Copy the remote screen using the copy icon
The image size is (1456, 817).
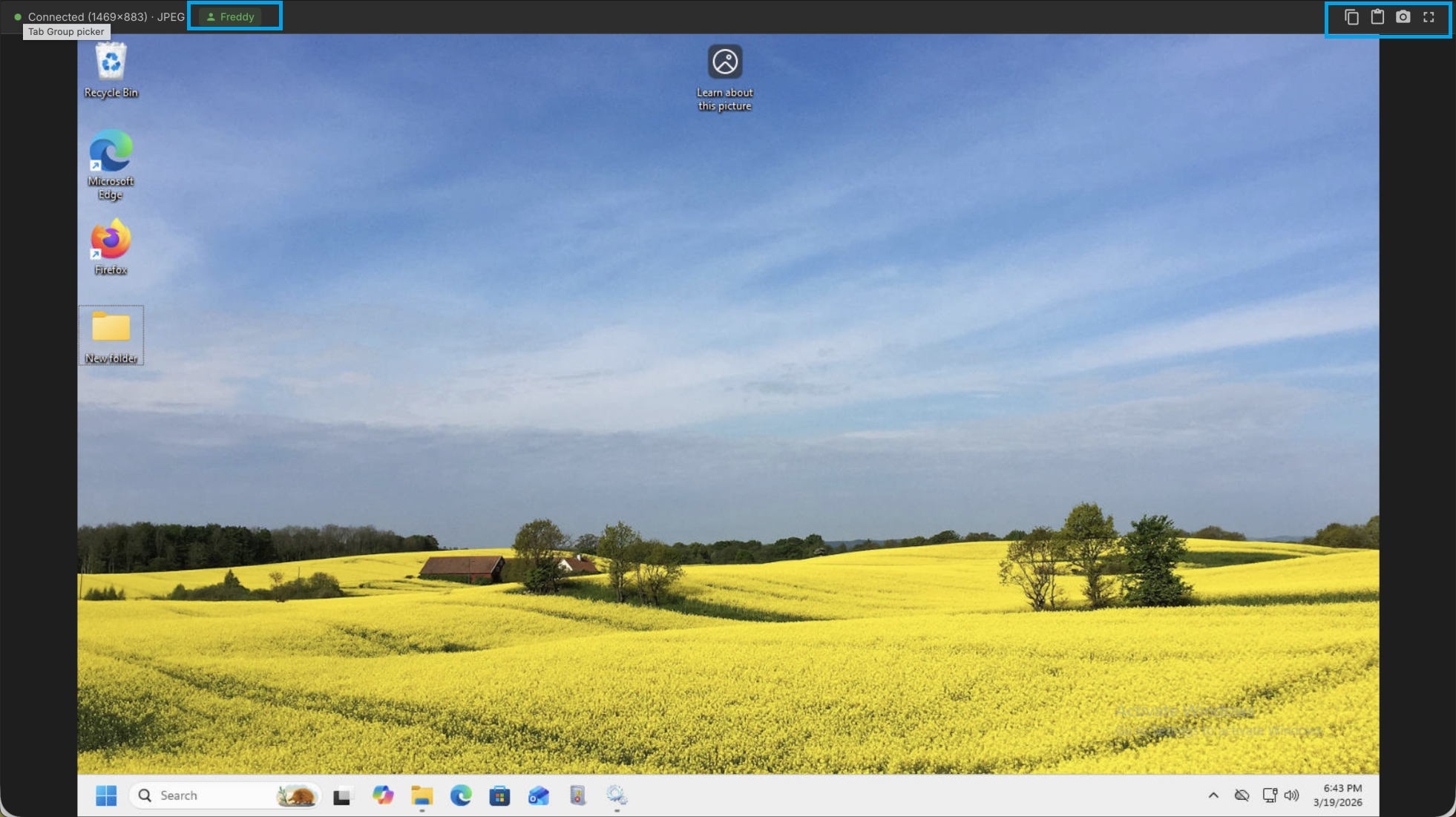1351,16
